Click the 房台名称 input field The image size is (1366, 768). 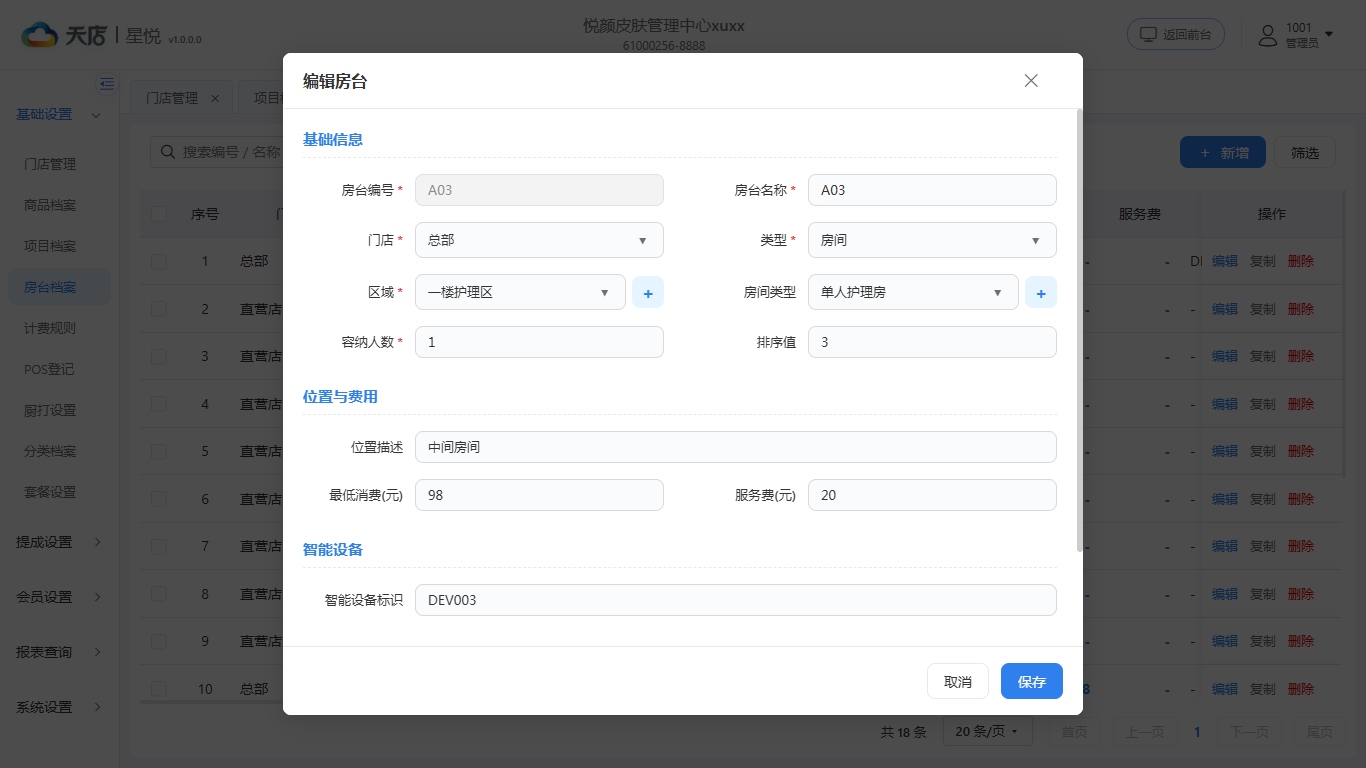932,190
